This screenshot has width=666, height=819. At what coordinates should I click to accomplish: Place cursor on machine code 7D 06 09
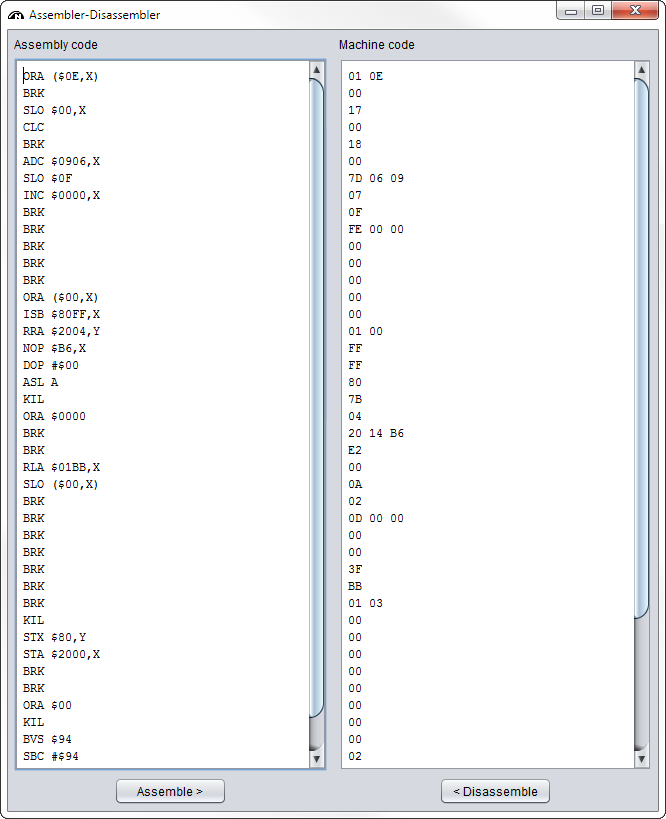tap(375, 178)
